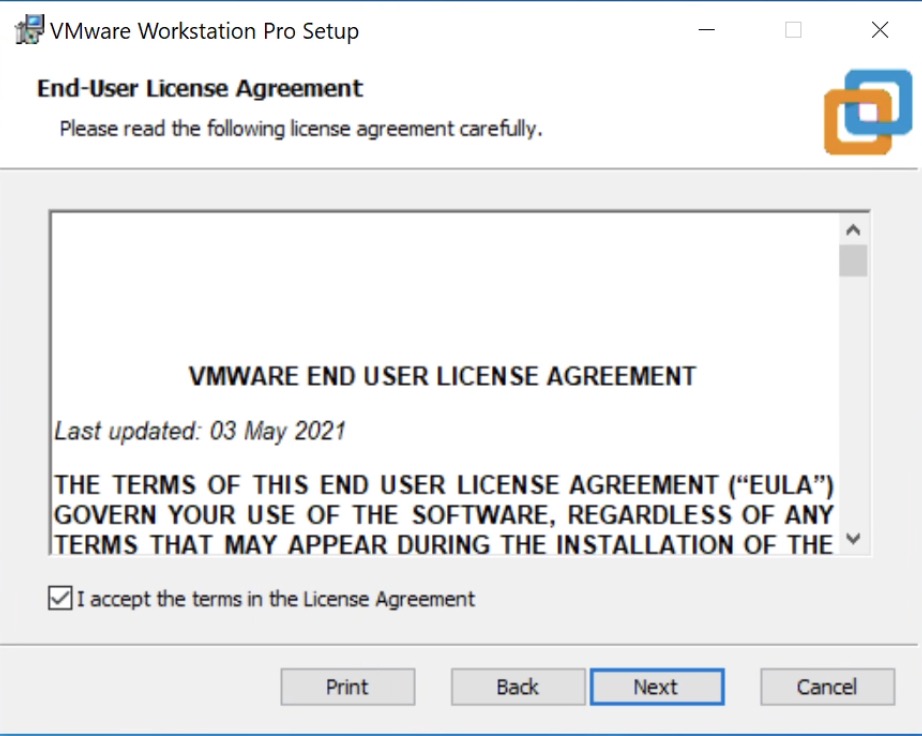The height and width of the screenshot is (736, 922).
Task: Click the license scrollbar up arrow
Action: coord(853,230)
